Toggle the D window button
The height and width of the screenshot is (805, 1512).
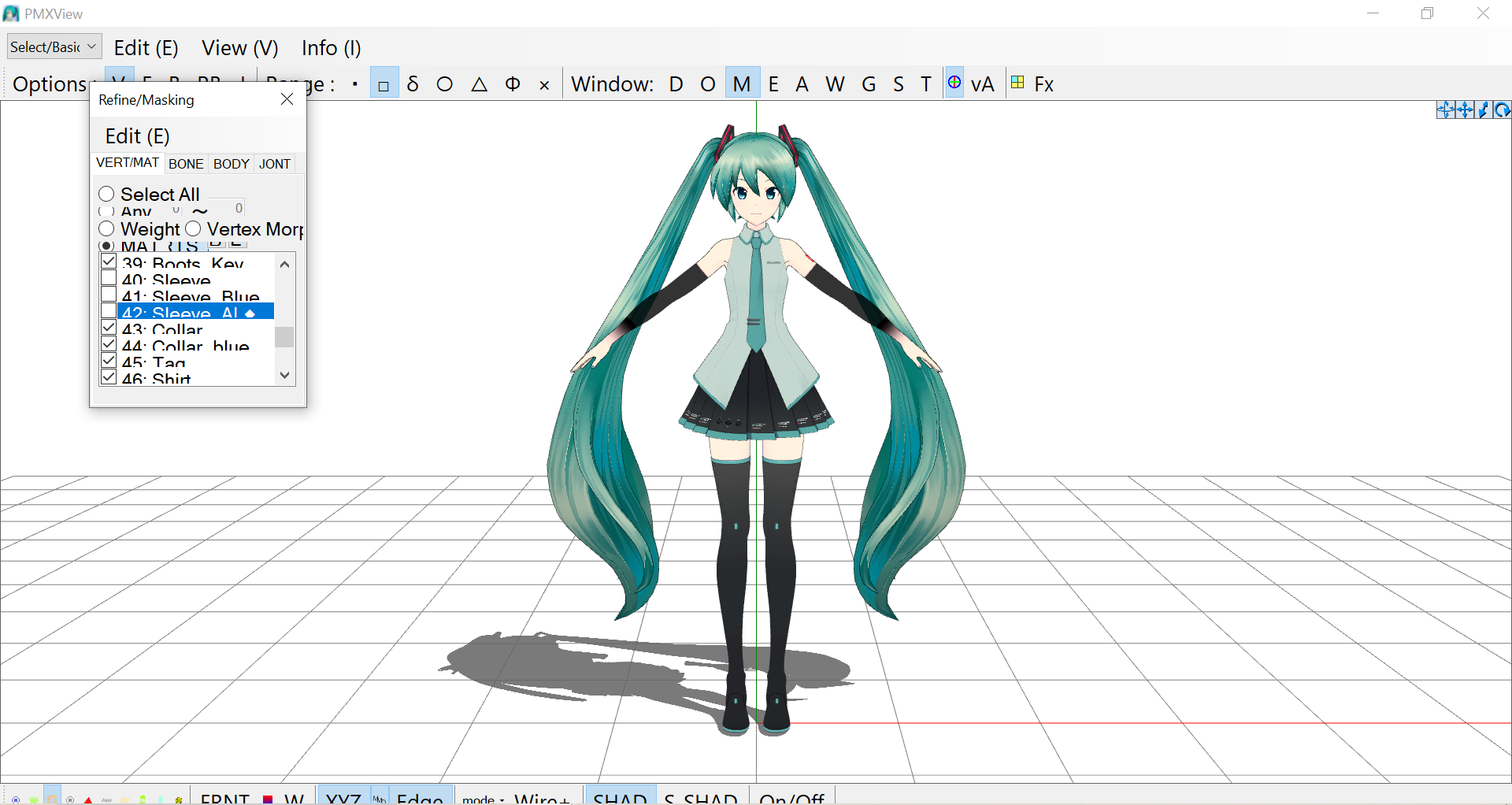676,84
